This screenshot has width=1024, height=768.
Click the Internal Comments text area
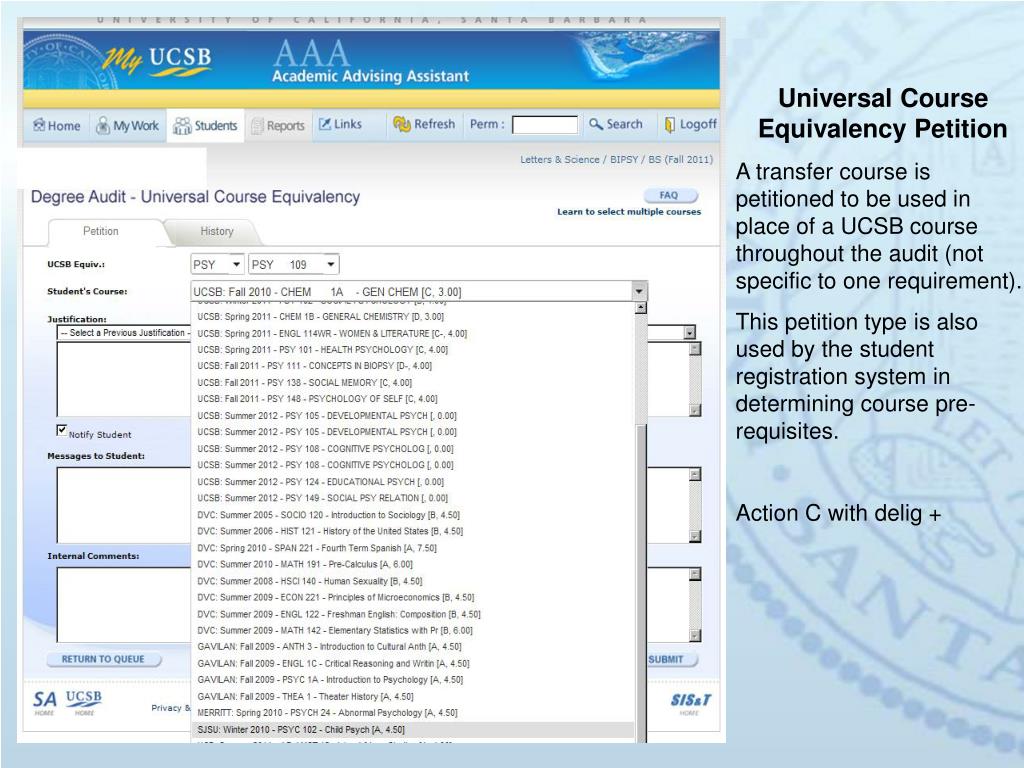123,605
